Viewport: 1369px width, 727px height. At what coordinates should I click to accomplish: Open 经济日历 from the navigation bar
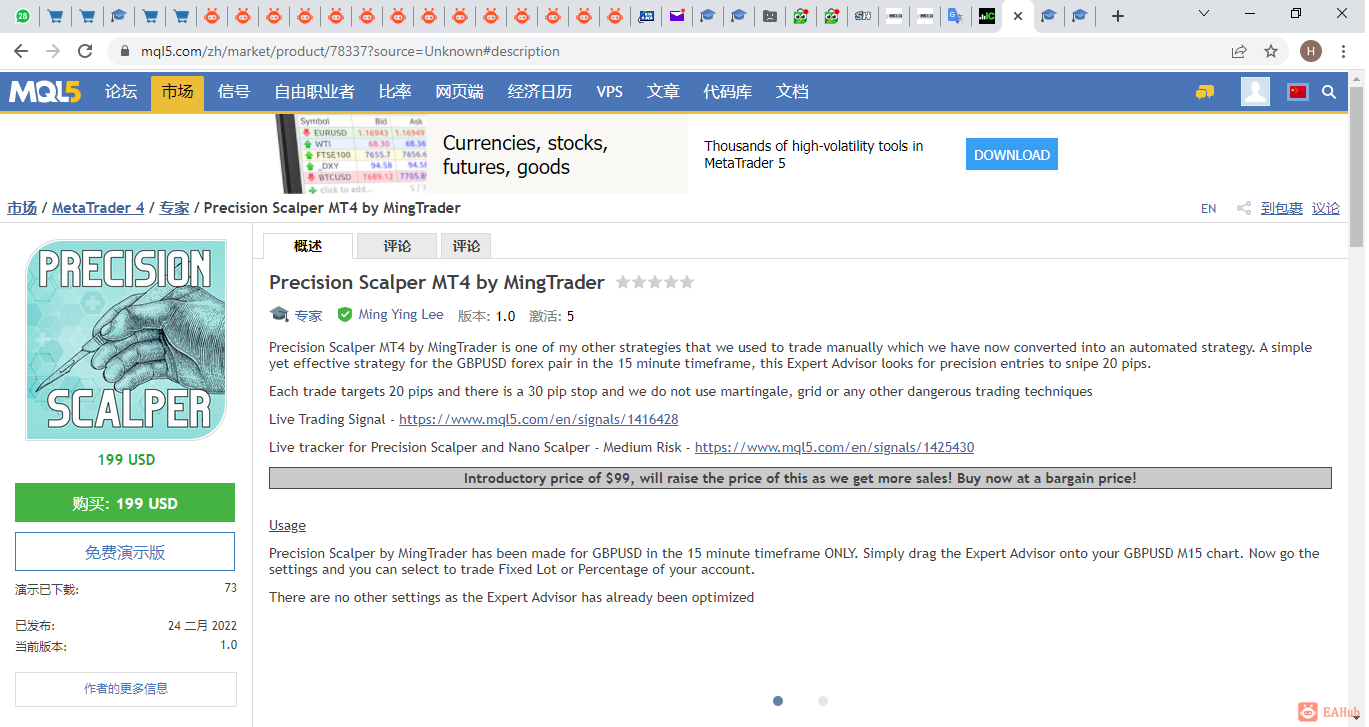pos(540,92)
